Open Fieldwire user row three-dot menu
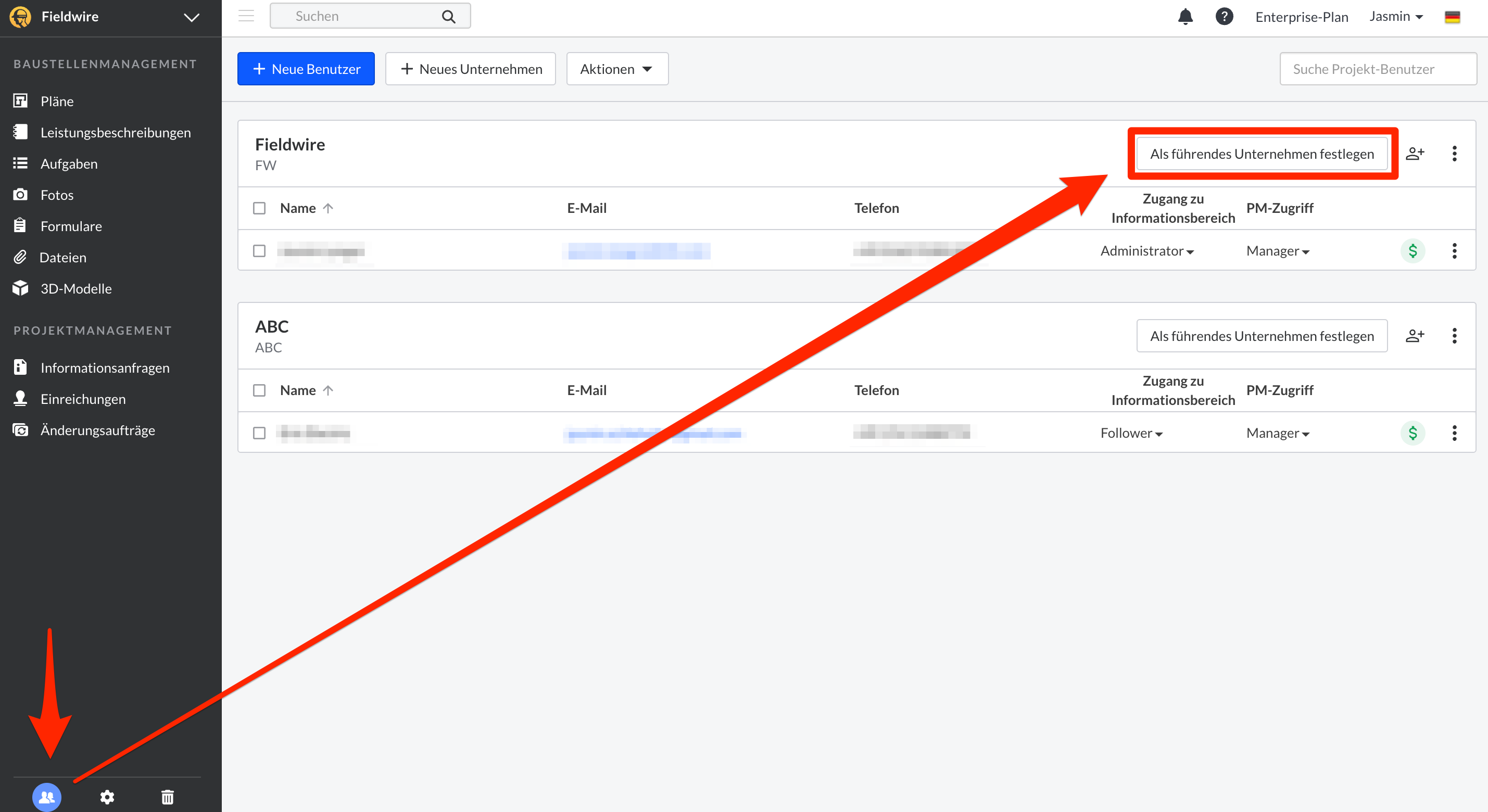The width and height of the screenshot is (1488, 812). pyautogui.click(x=1455, y=251)
